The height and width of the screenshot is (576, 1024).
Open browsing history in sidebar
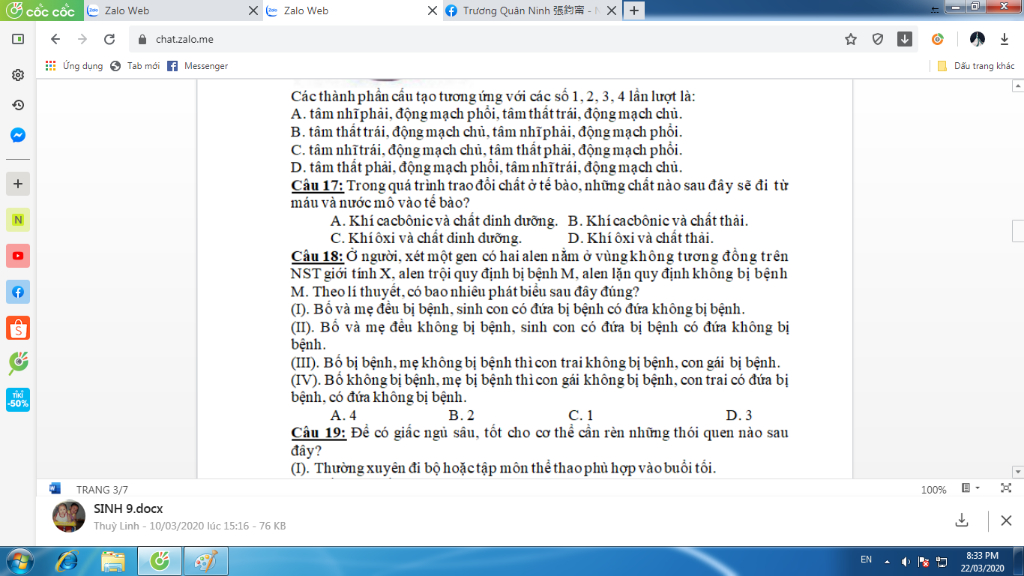point(18,105)
